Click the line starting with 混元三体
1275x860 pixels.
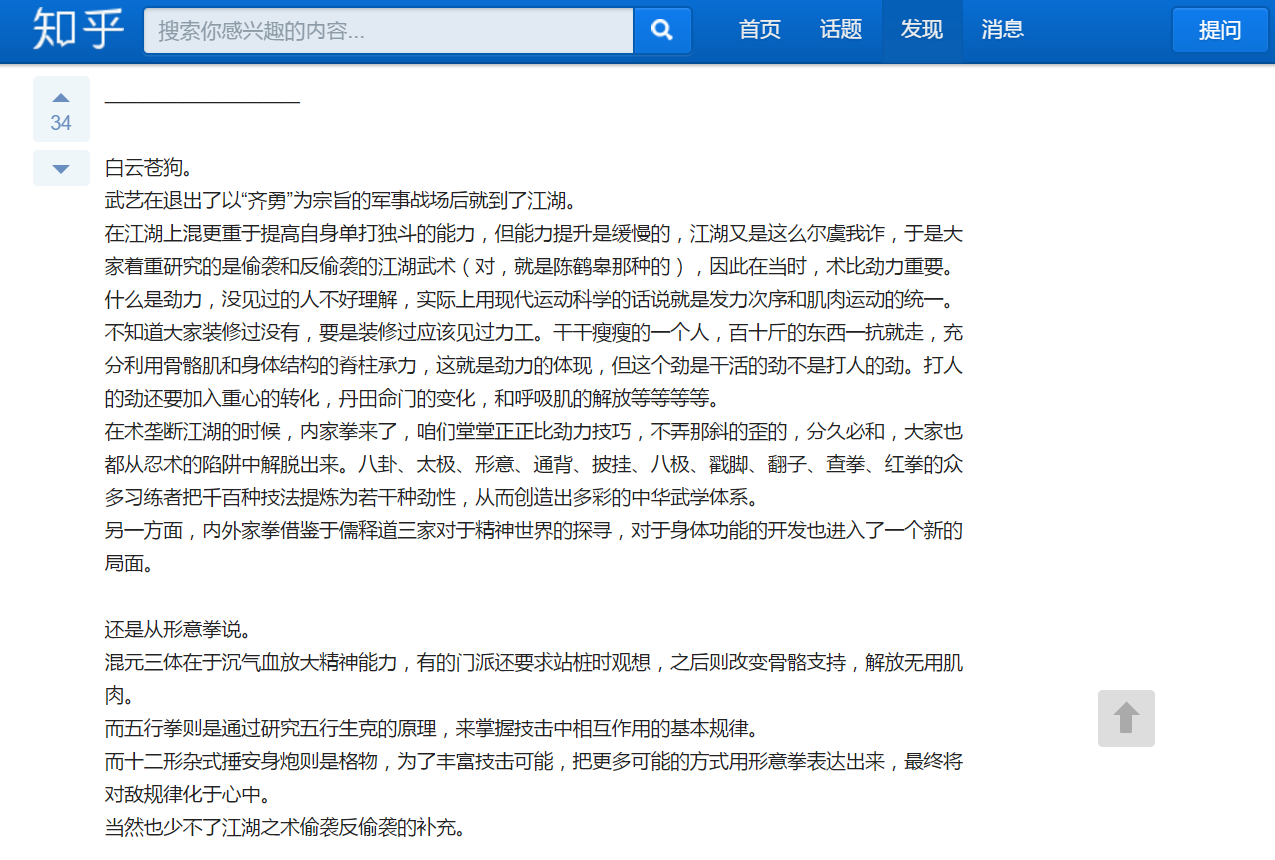tap(533, 662)
